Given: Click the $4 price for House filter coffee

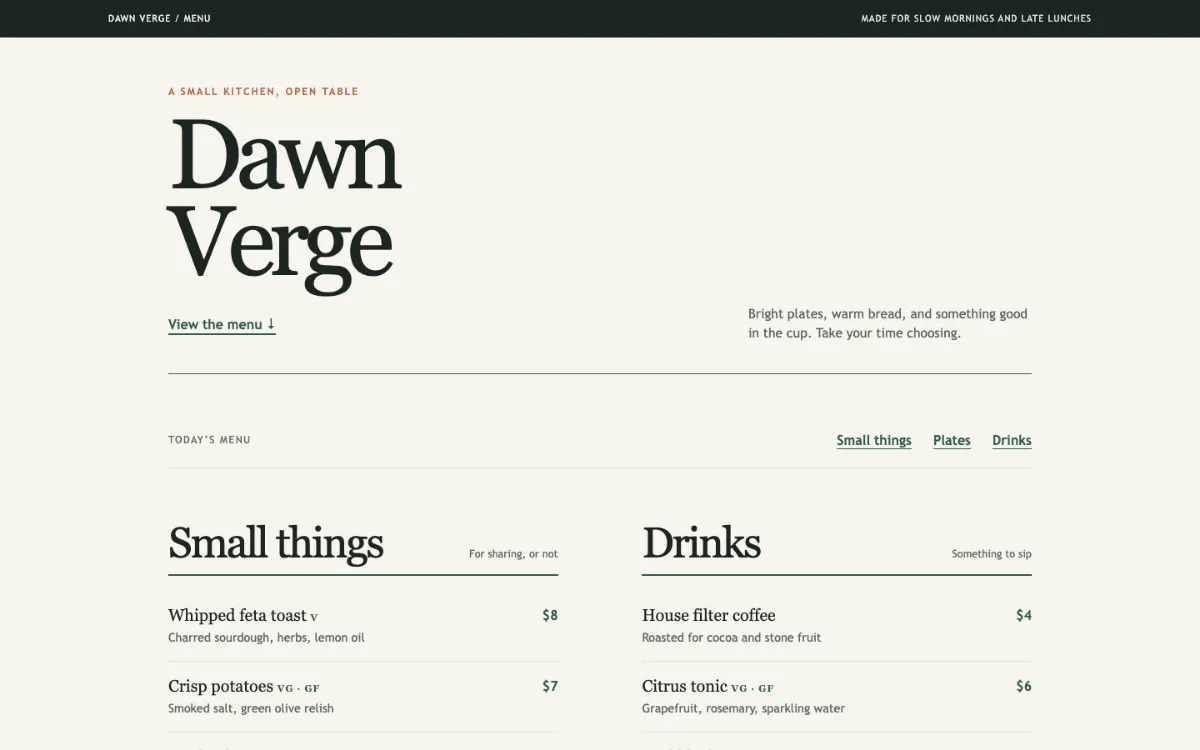Looking at the screenshot, I should [1024, 615].
